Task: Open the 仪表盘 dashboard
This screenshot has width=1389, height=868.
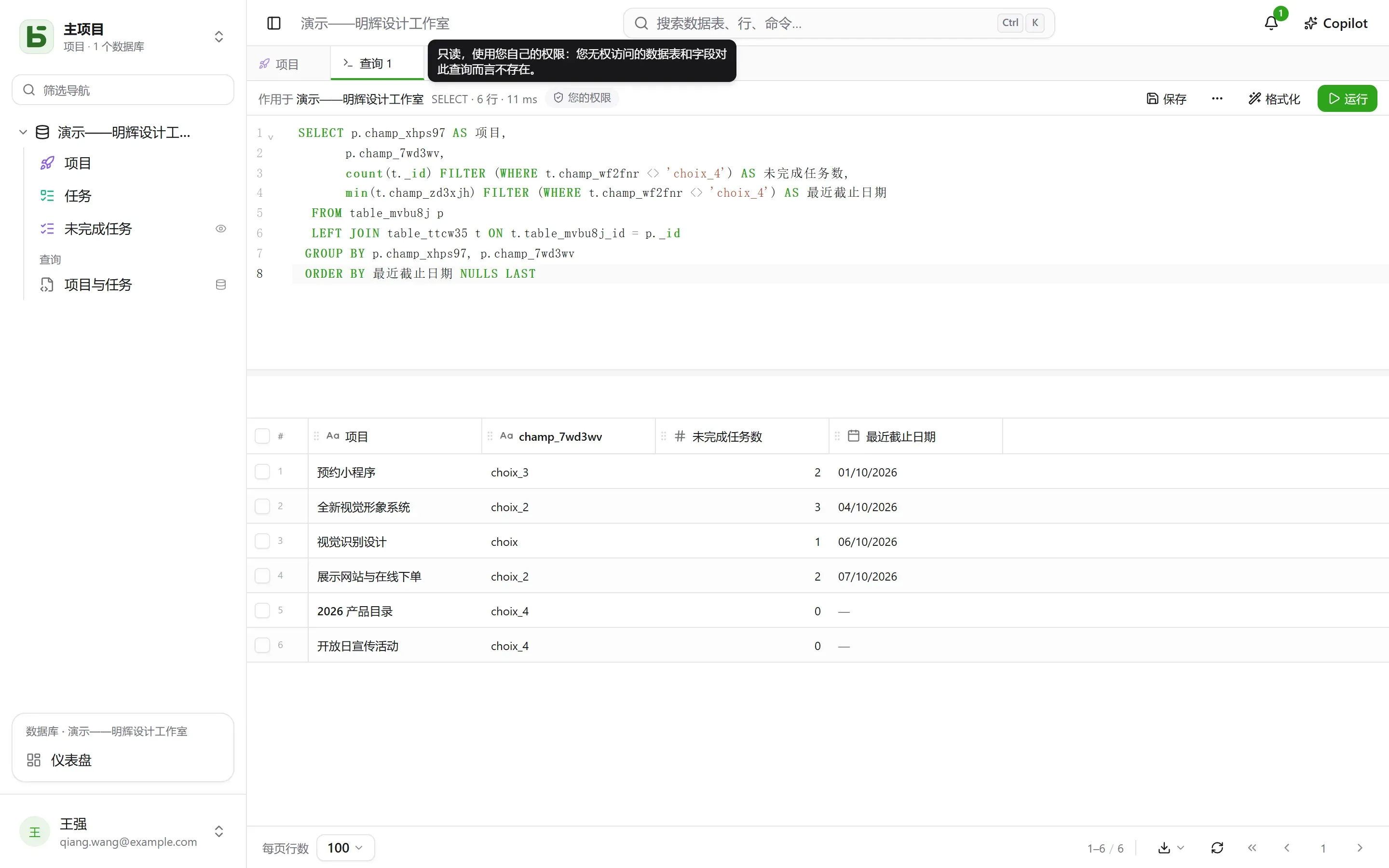Action: tap(123, 760)
